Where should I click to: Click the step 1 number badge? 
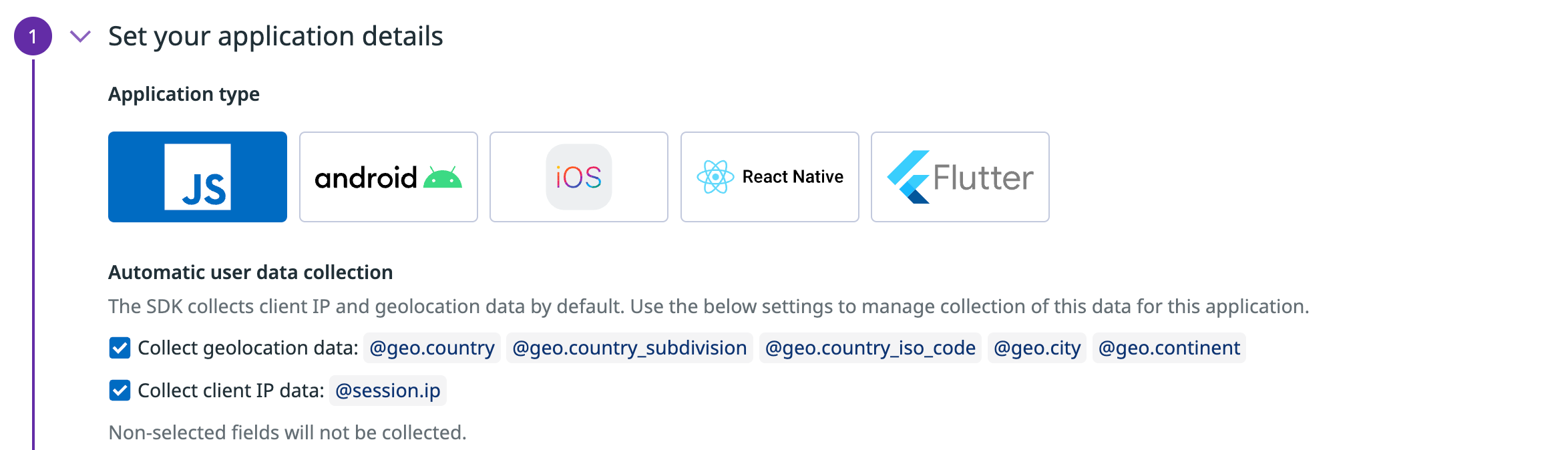tap(33, 36)
